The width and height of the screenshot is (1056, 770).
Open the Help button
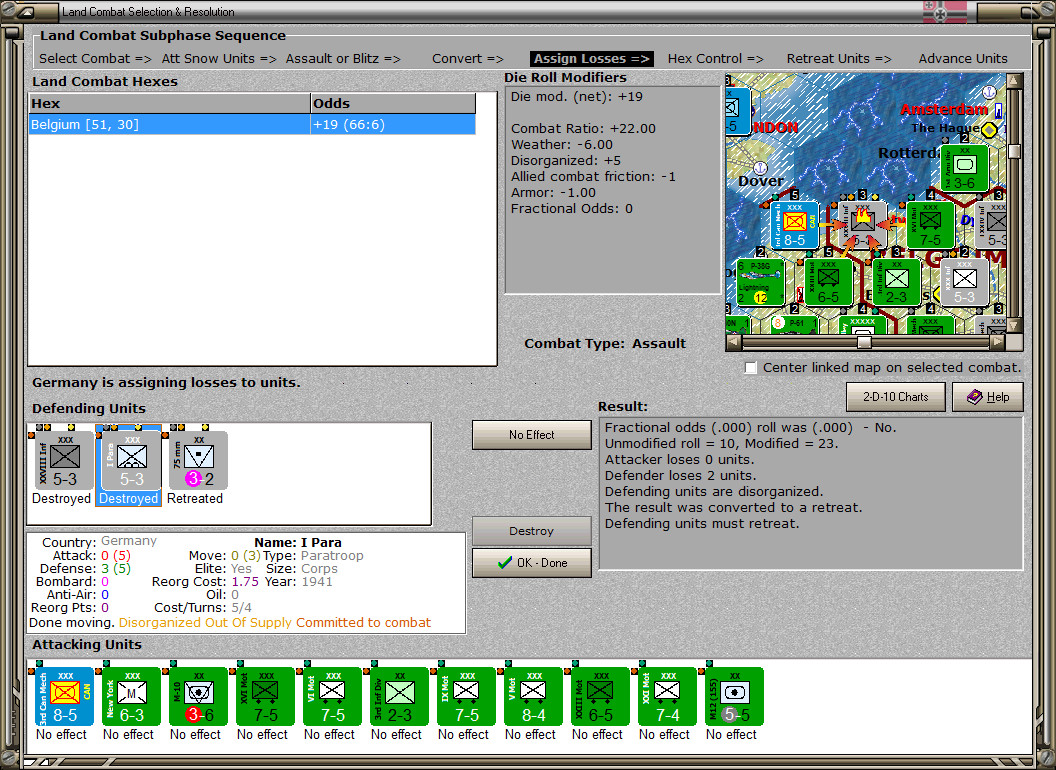click(x=987, y=397)
